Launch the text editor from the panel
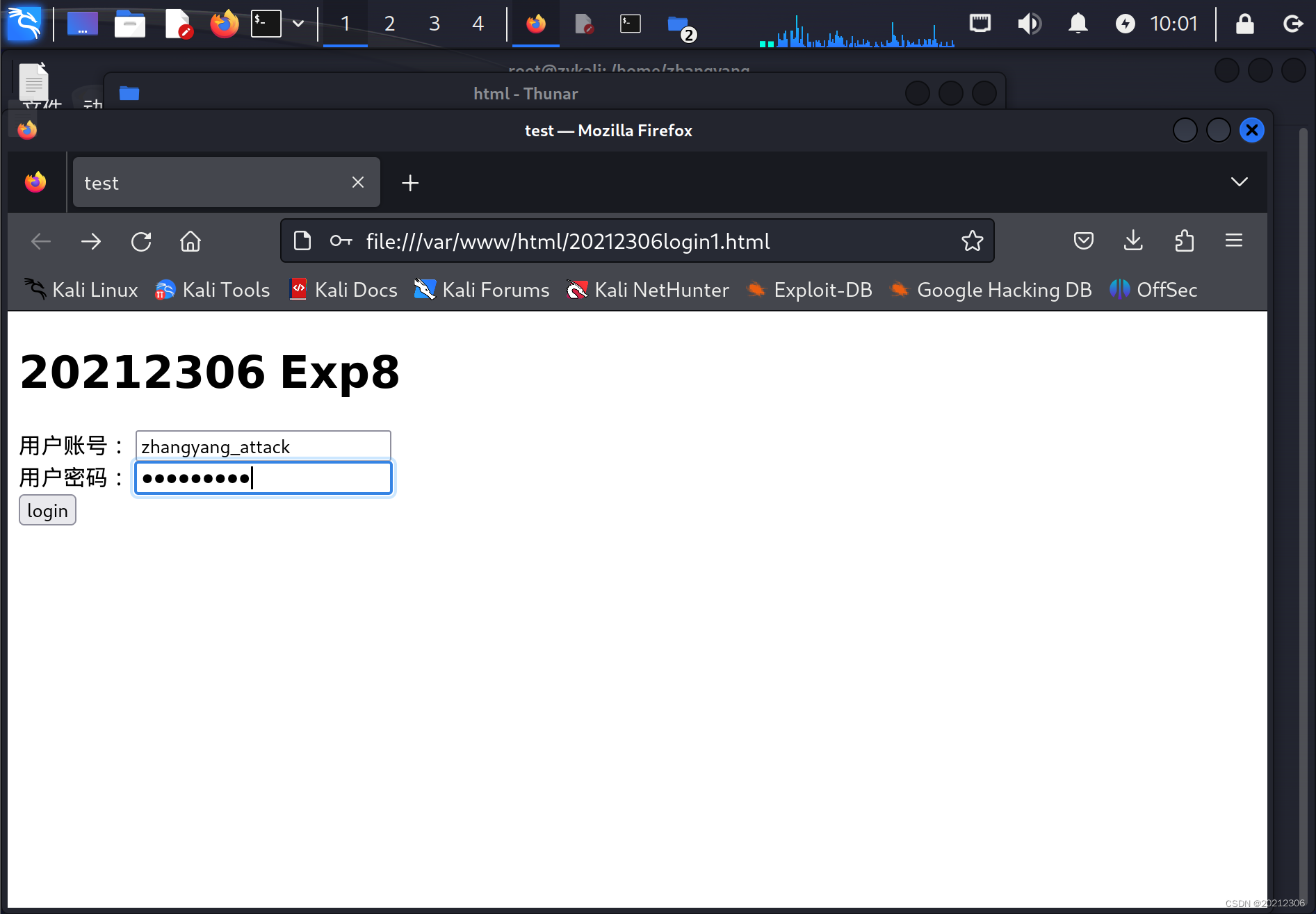The image size is (1316, 914). (178, 24)
